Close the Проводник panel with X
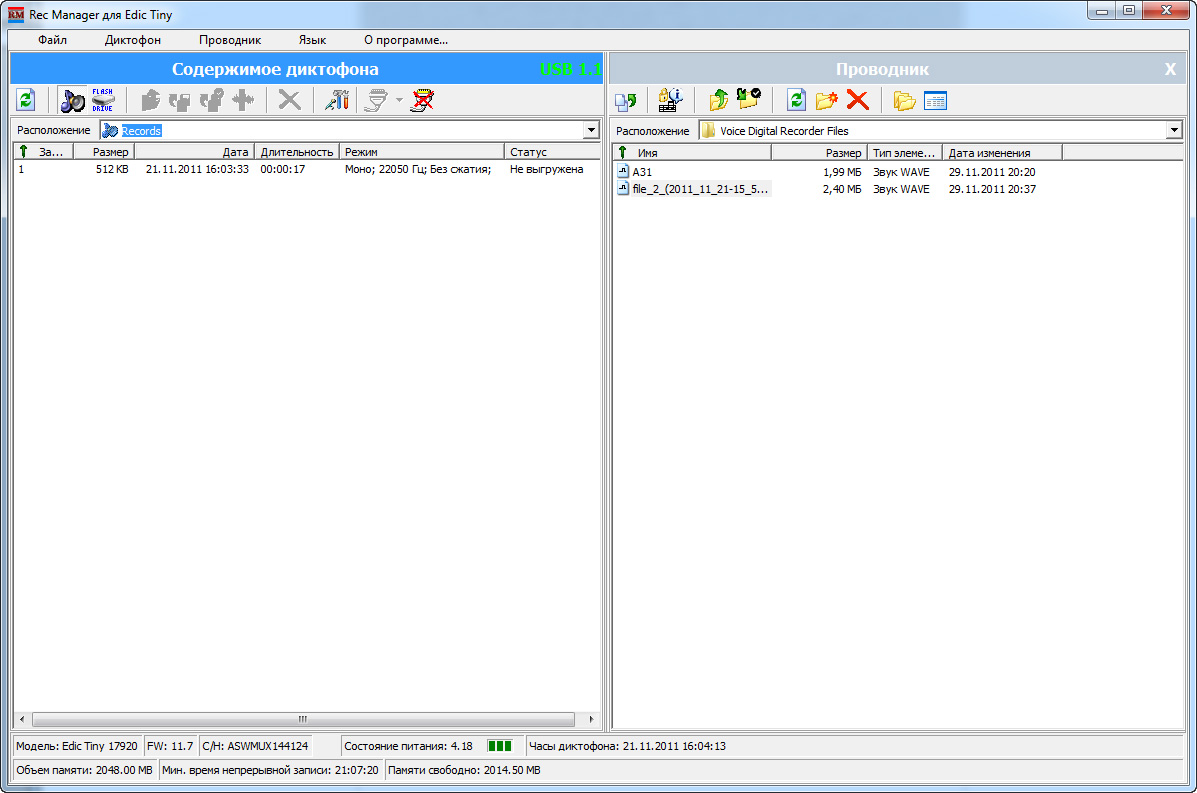 pos(1170,70)
